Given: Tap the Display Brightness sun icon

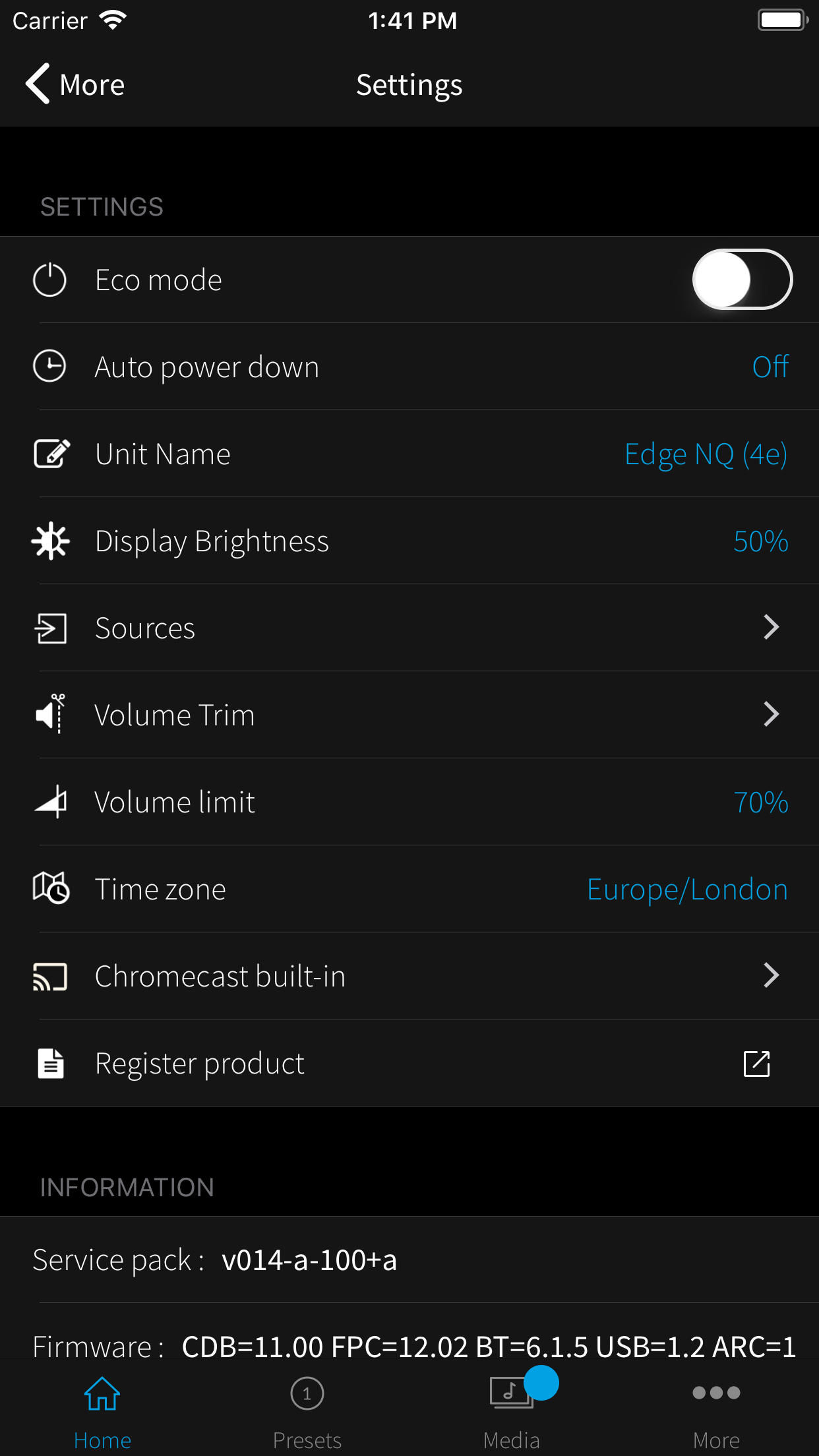Looking at the screenshot, I should (x=50, y=541).
